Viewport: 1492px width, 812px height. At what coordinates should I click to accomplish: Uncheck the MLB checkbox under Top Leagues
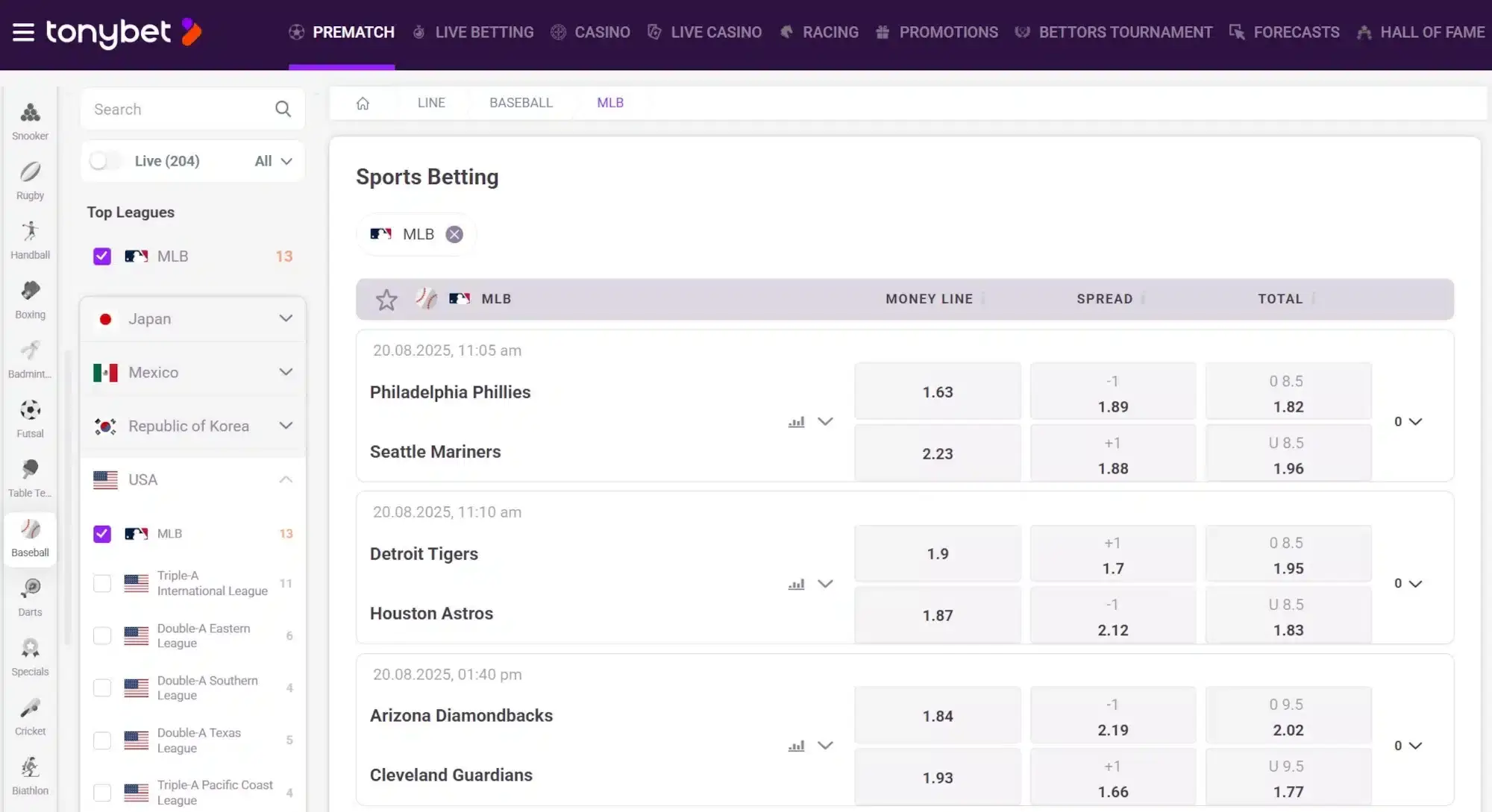coord(101,256)
